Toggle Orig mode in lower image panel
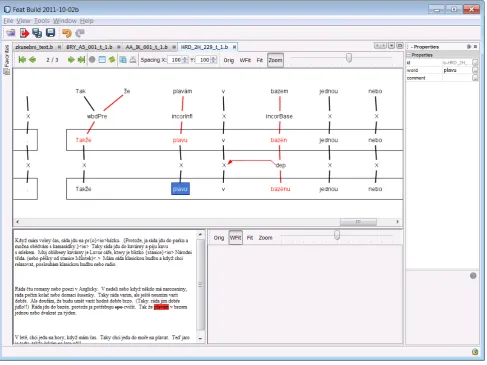The height and width of the screenshot is (365, 487). click(x=219, y=238)
